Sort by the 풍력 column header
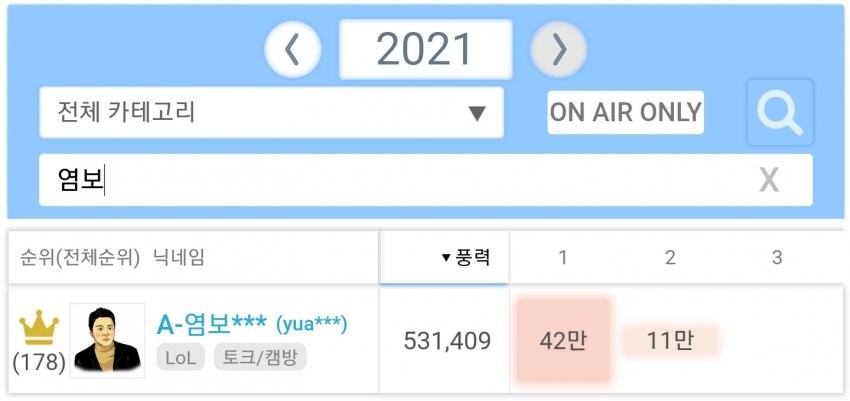Screen dimensions: 850x401 click(x=466, y=258)
